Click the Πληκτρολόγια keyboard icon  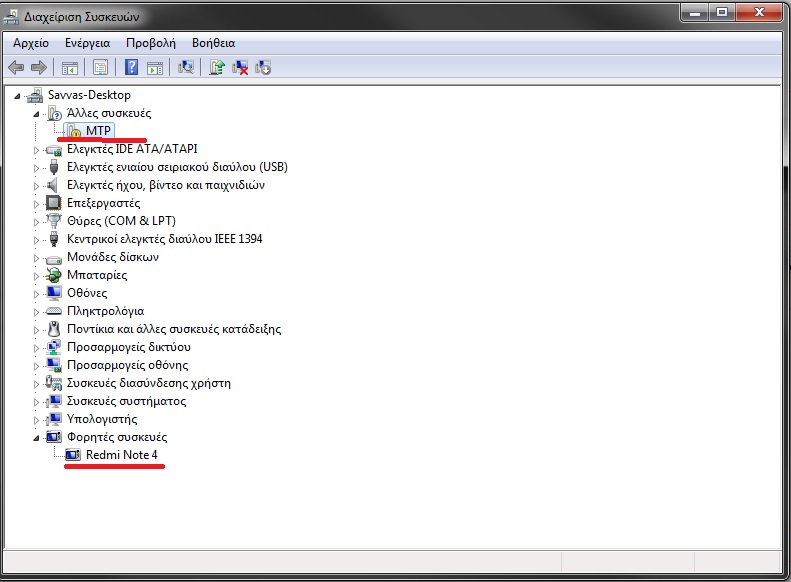tap(53, 311)
